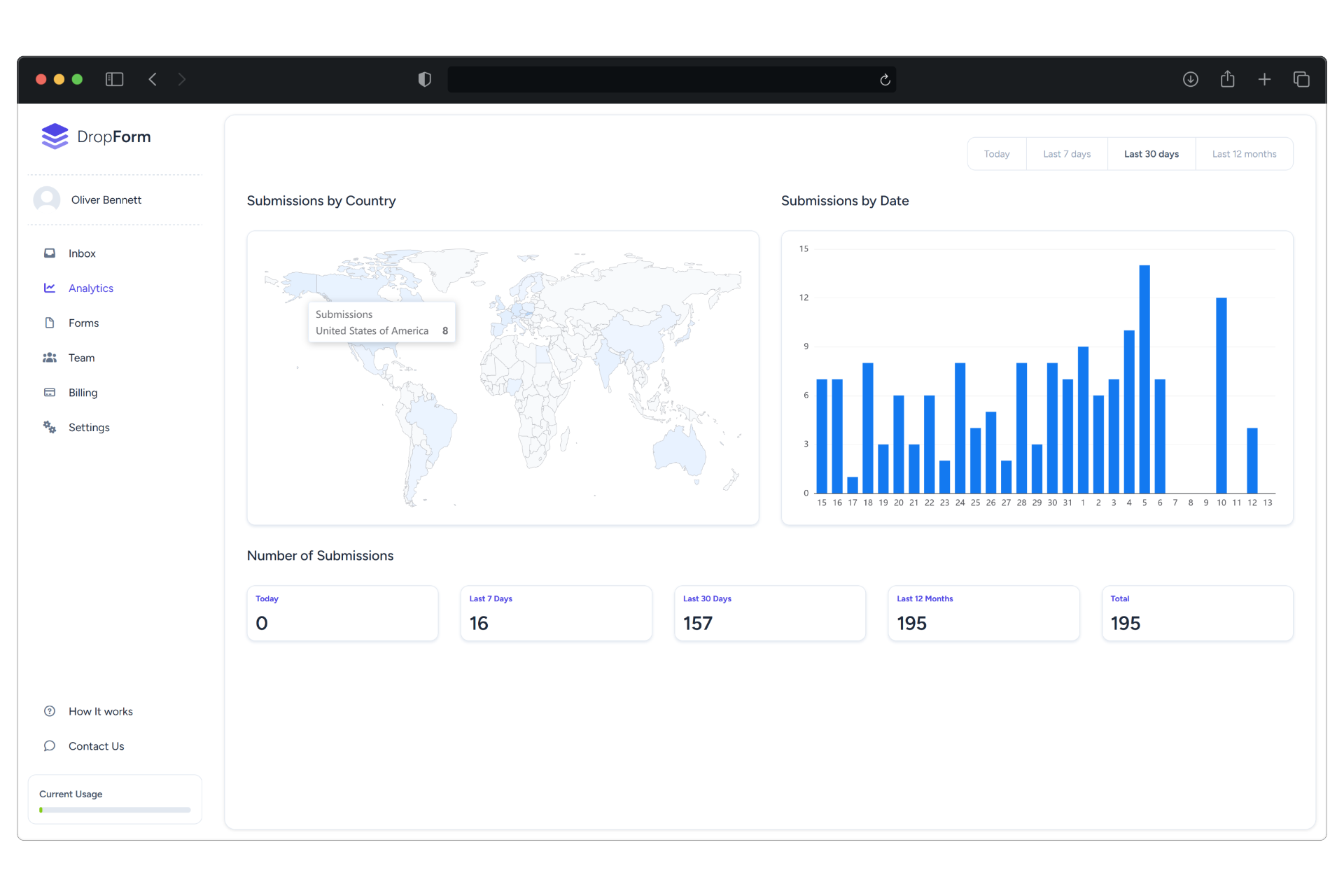
Task: Open the Inbox section
Action: 81,253
